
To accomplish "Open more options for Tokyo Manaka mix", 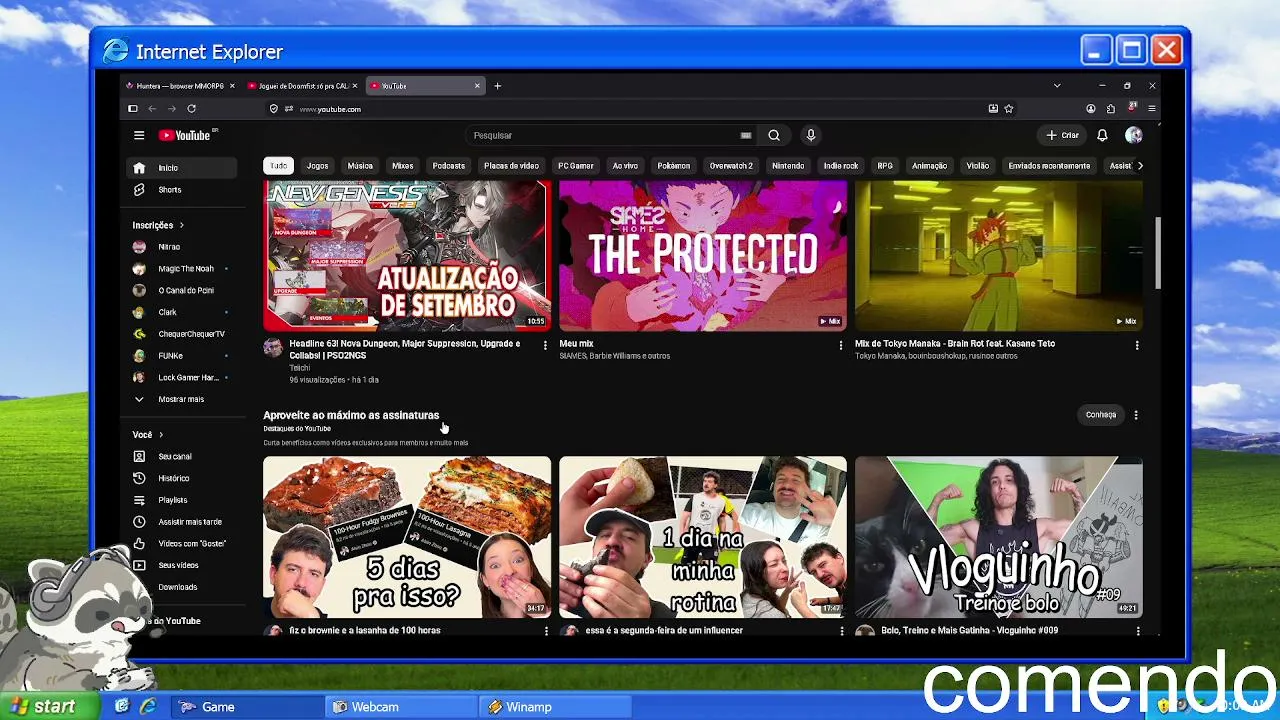I will (1137, 345).
